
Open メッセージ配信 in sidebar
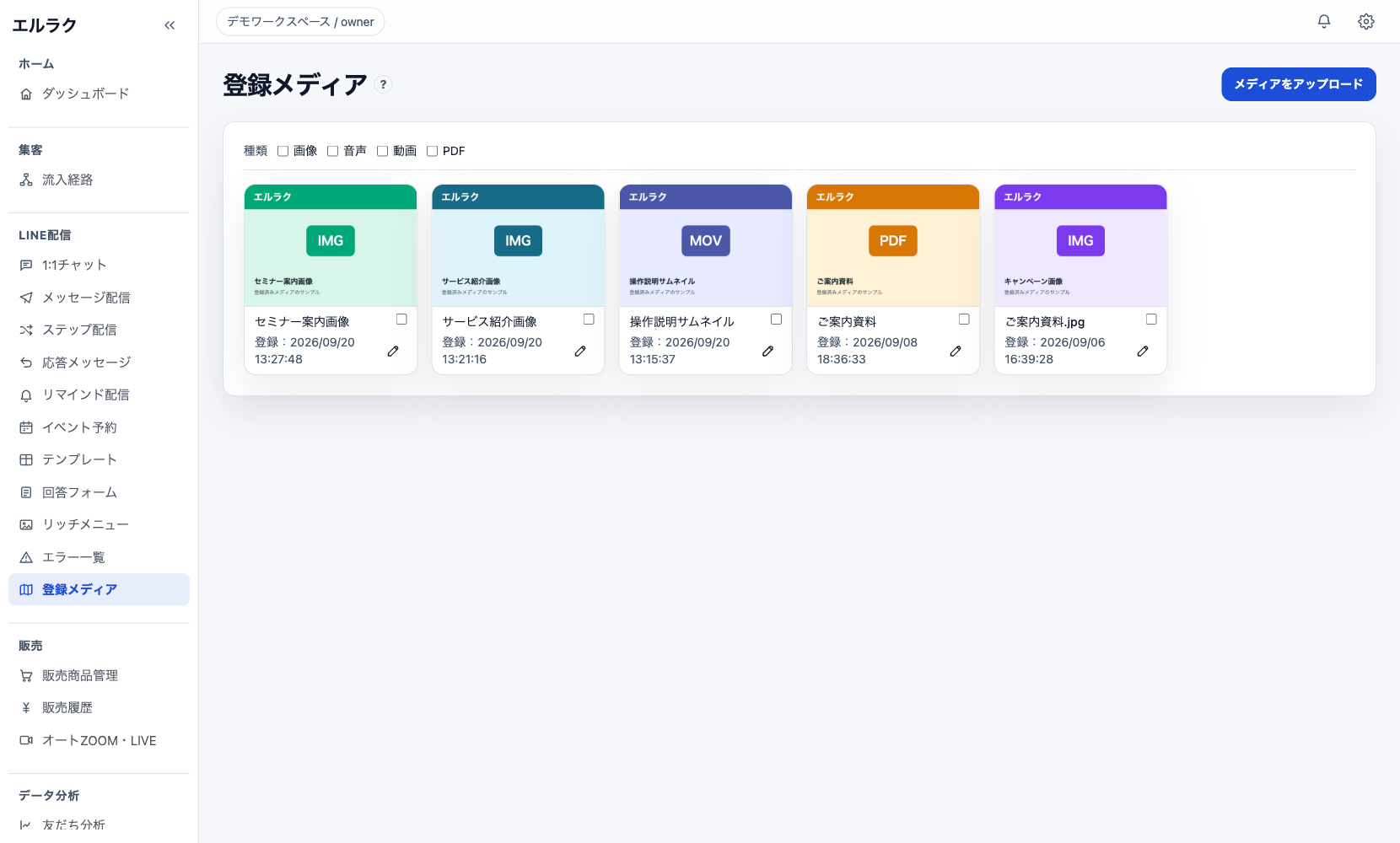(x=99, y=298)
